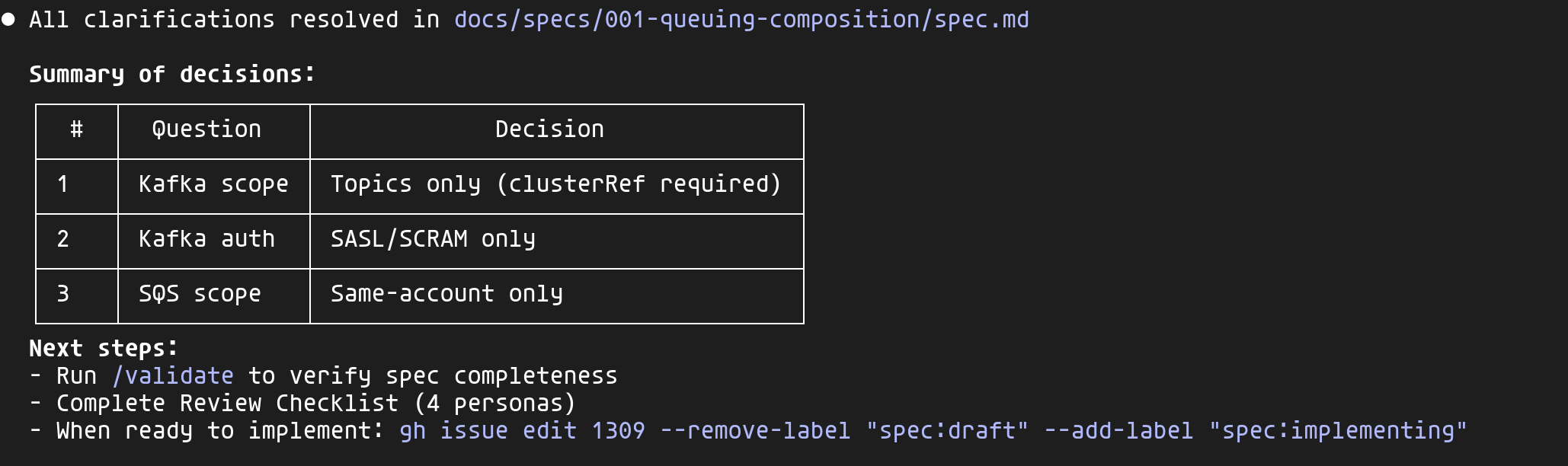Select the 'Kafka scope' table cell
Screen dimensions: 1568x466
click(x=213, y=184)
